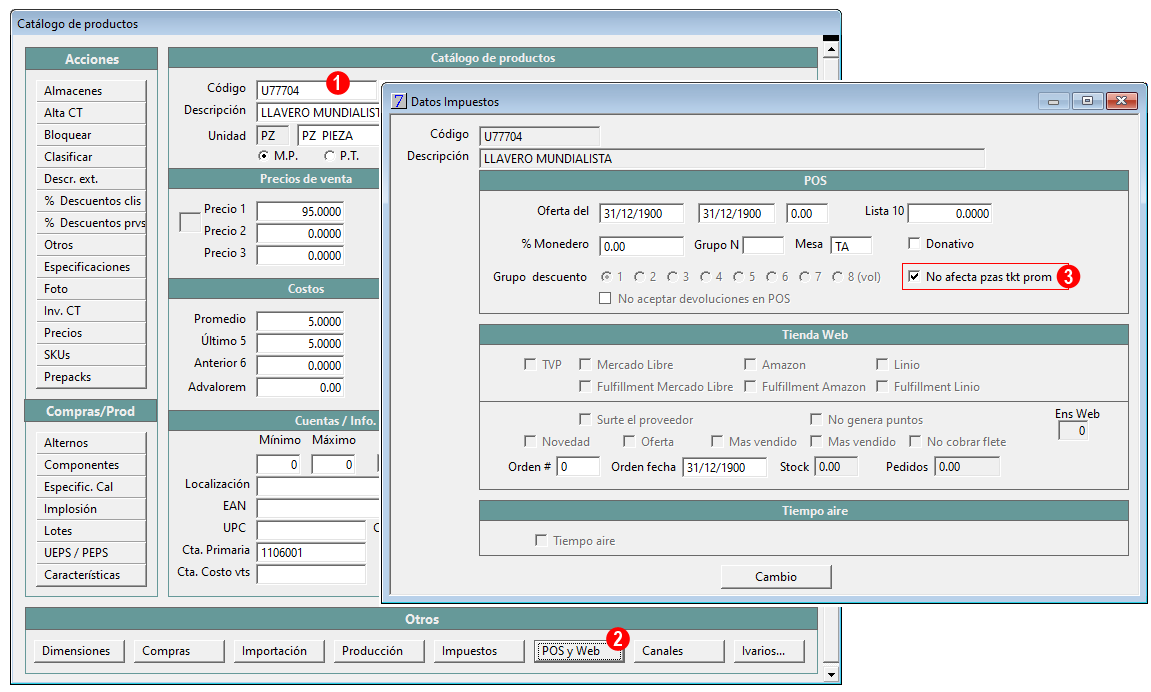
Task: Click the Mesa field showing TA
Action: point(852,247)
